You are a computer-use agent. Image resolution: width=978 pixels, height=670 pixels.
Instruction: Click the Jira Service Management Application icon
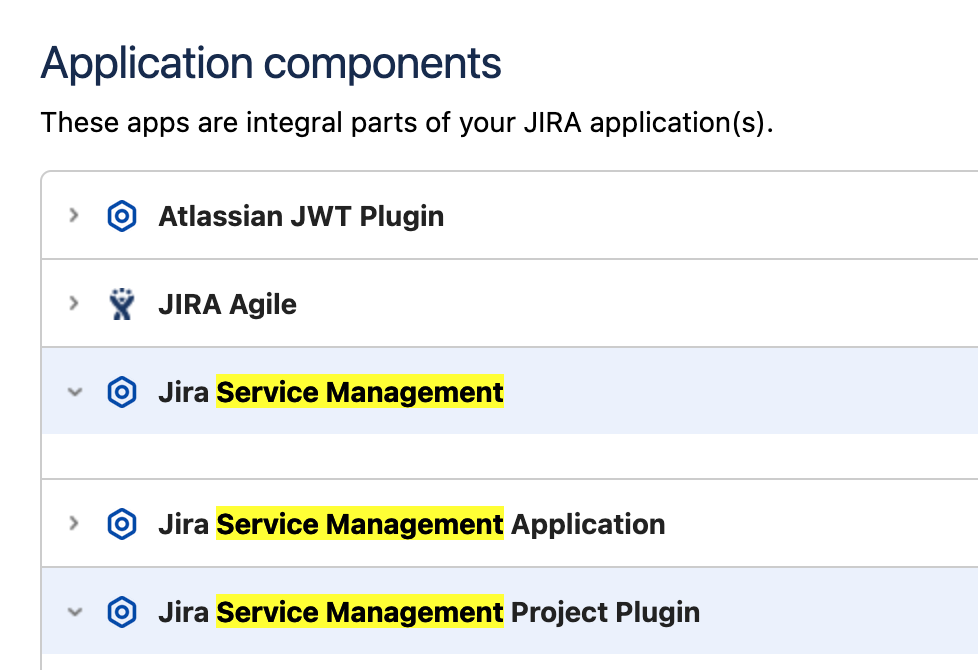[122, 524]
